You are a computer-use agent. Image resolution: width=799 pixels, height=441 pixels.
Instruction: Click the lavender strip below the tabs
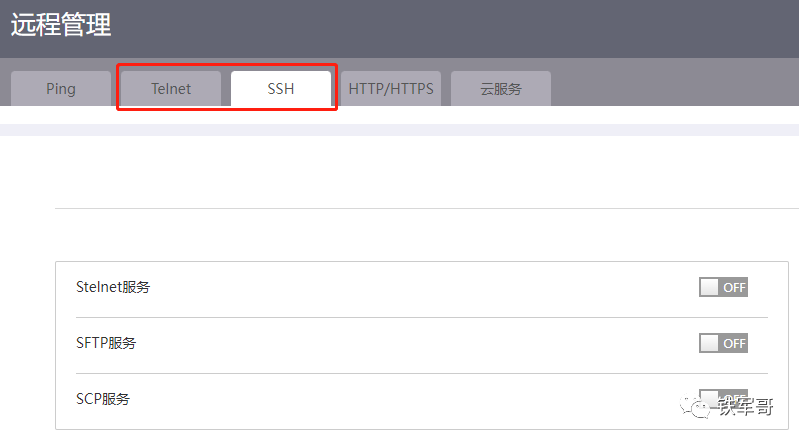click(x=400, y=130)
